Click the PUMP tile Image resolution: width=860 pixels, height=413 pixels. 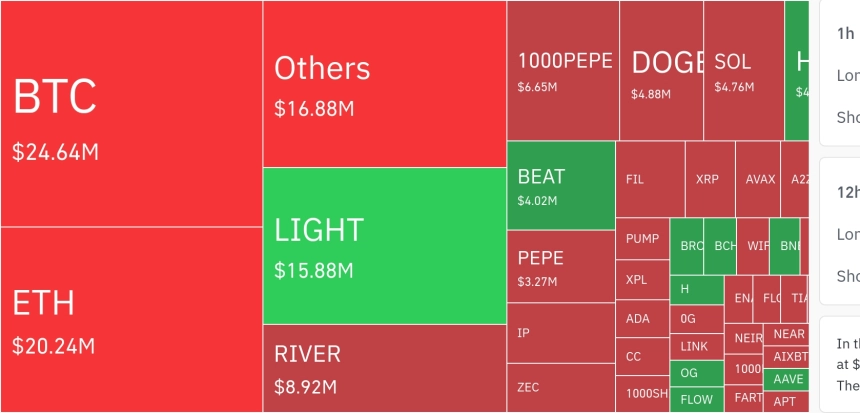pyautogui.click(x=642, y=239)
